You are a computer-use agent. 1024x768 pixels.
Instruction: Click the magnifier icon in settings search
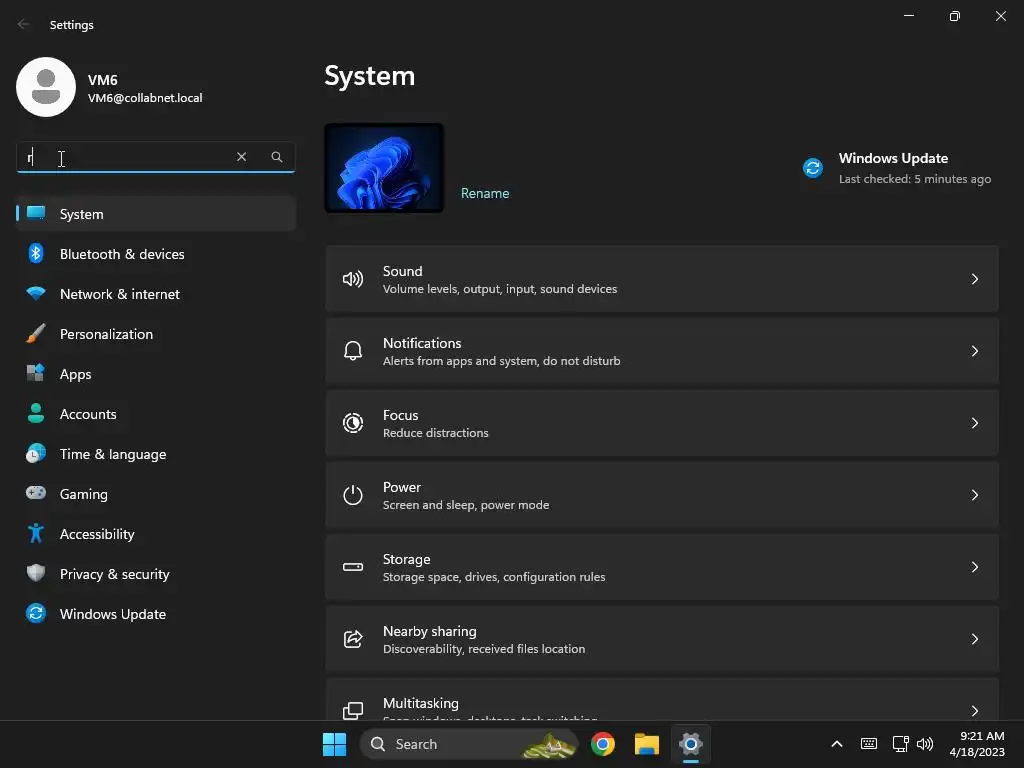point(277,157)
